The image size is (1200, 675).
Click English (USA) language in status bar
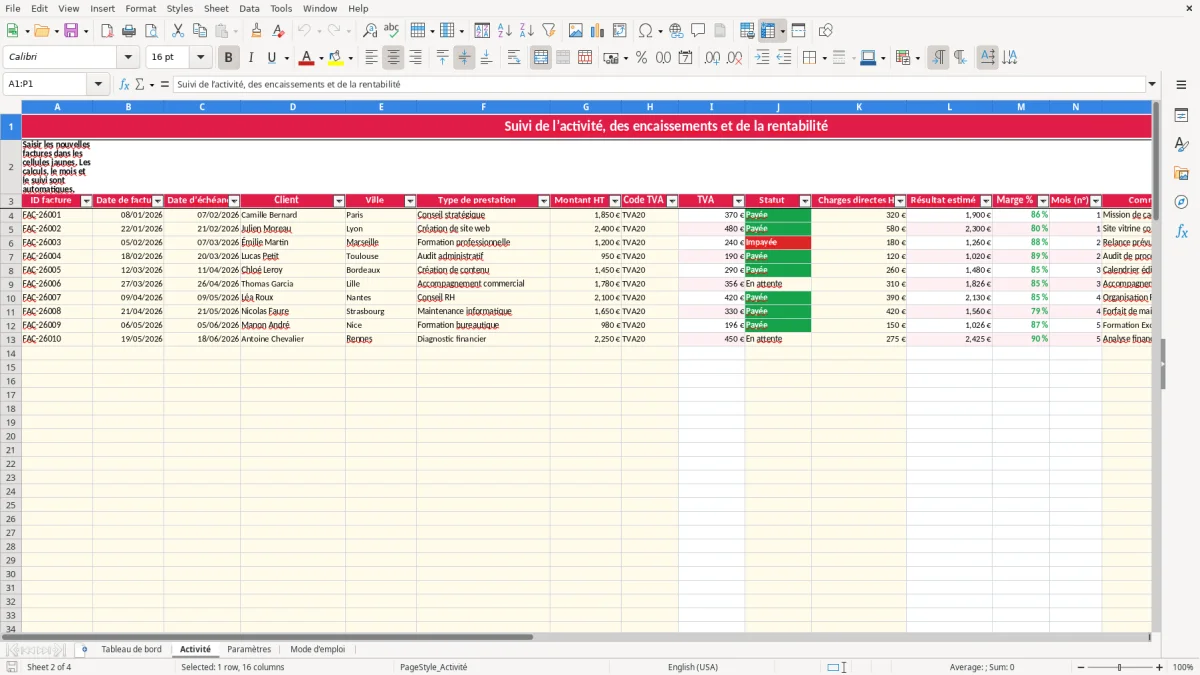[693, 667]
